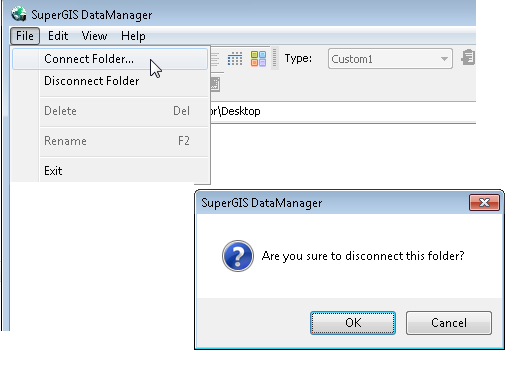This screenshot has width=516, height=372.
Task: Click the list view icon behind menu
Action: [x=215, y=59]
